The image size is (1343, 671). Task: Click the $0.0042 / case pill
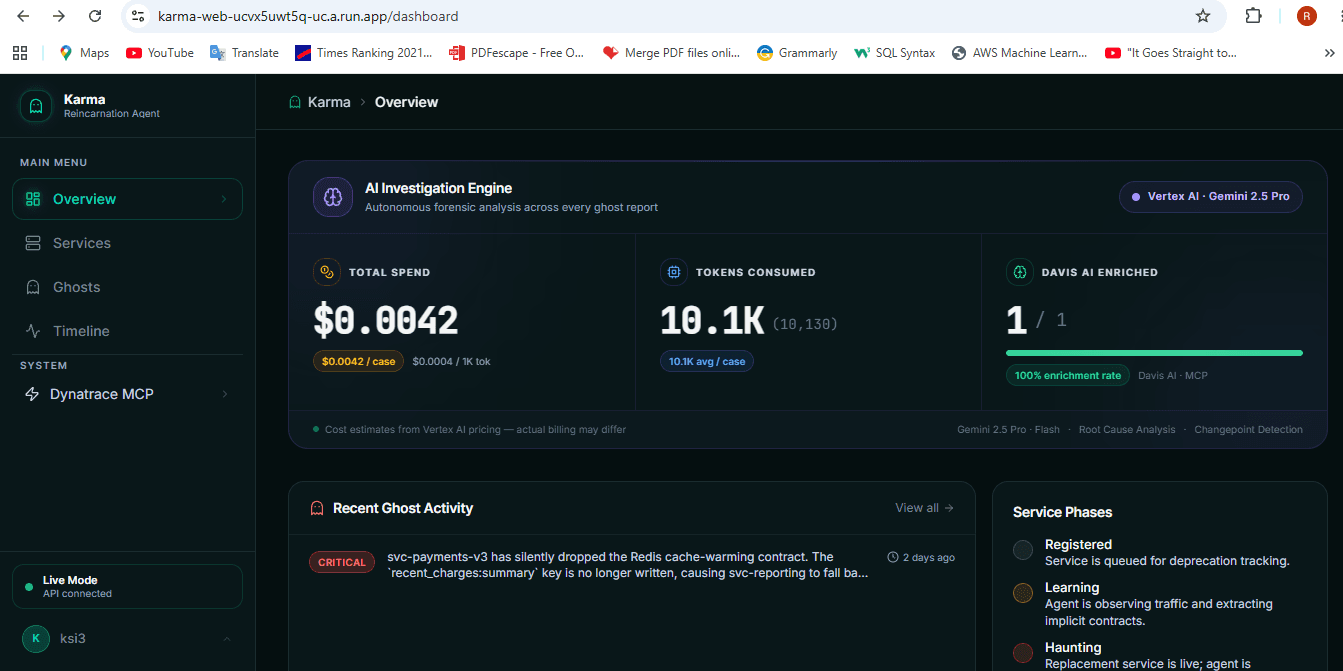click(358, 361)
